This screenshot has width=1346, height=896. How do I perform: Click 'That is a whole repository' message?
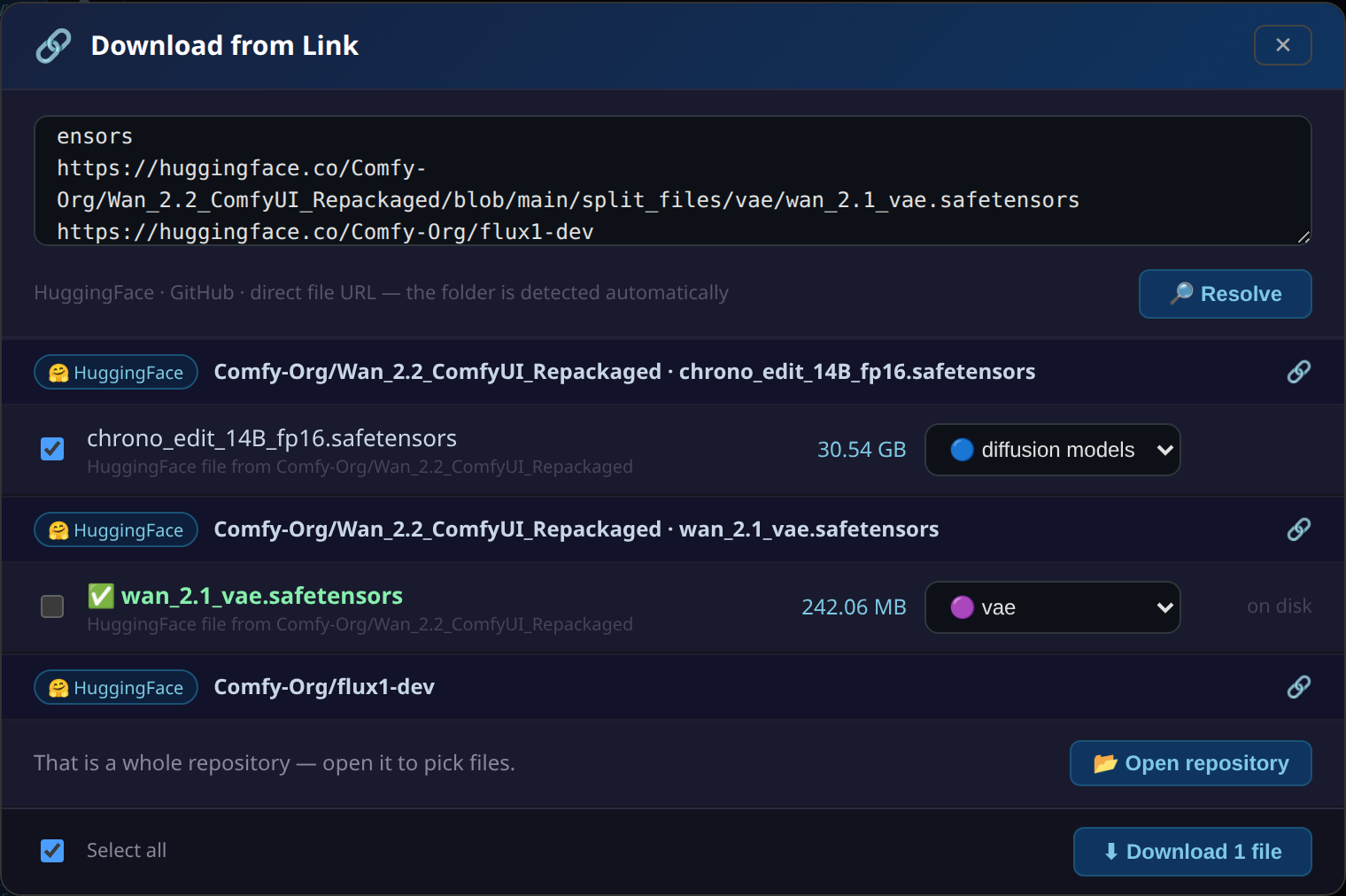[x=275, y=763]
